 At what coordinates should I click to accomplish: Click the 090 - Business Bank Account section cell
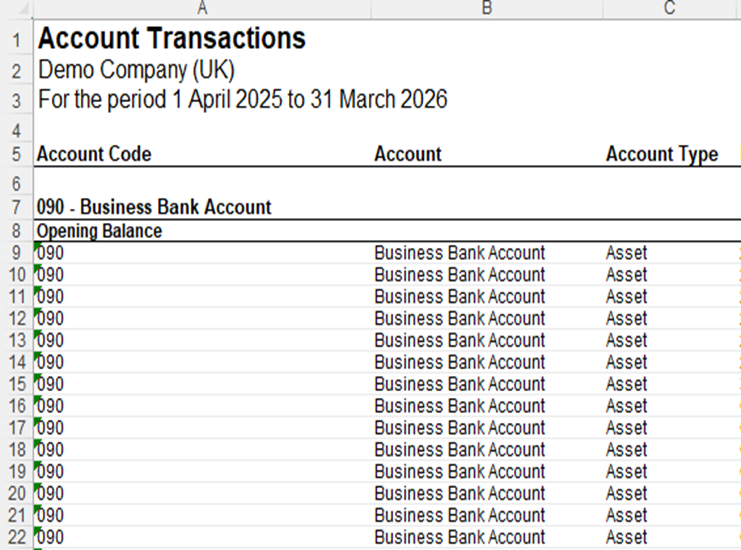pos(154,207)
